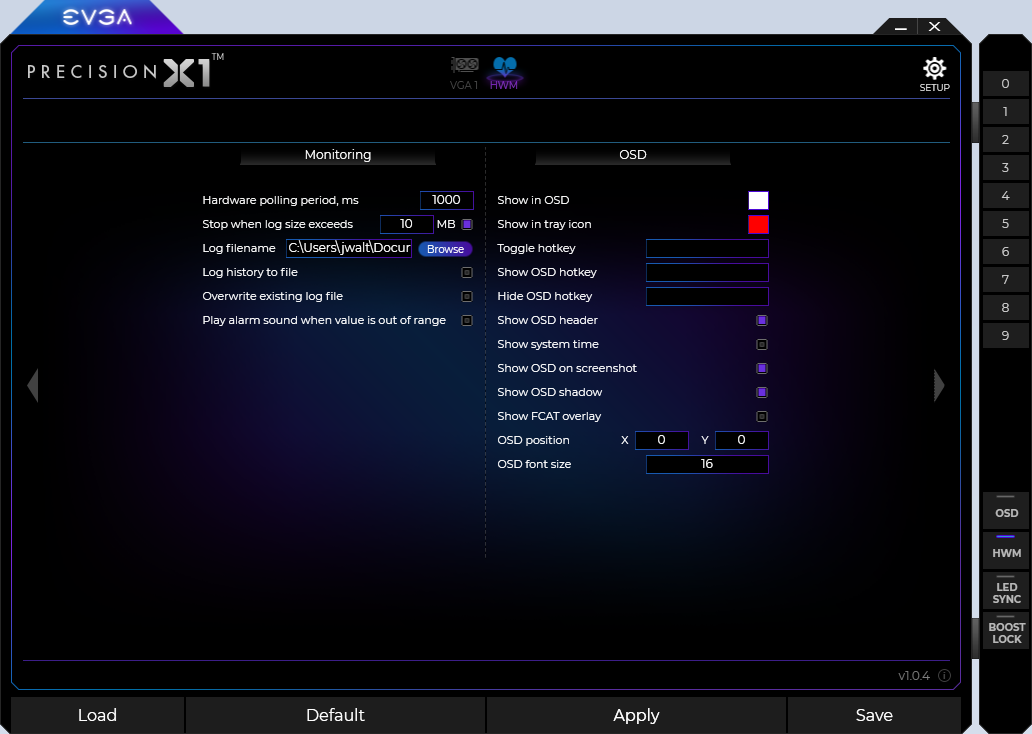
Task: Toggle Show OSD header checkbox
Action: [762, 321]
